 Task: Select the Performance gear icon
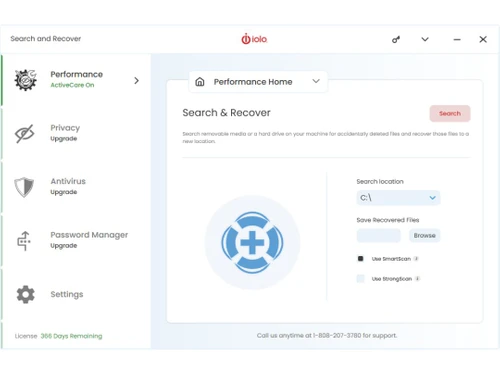25,80
